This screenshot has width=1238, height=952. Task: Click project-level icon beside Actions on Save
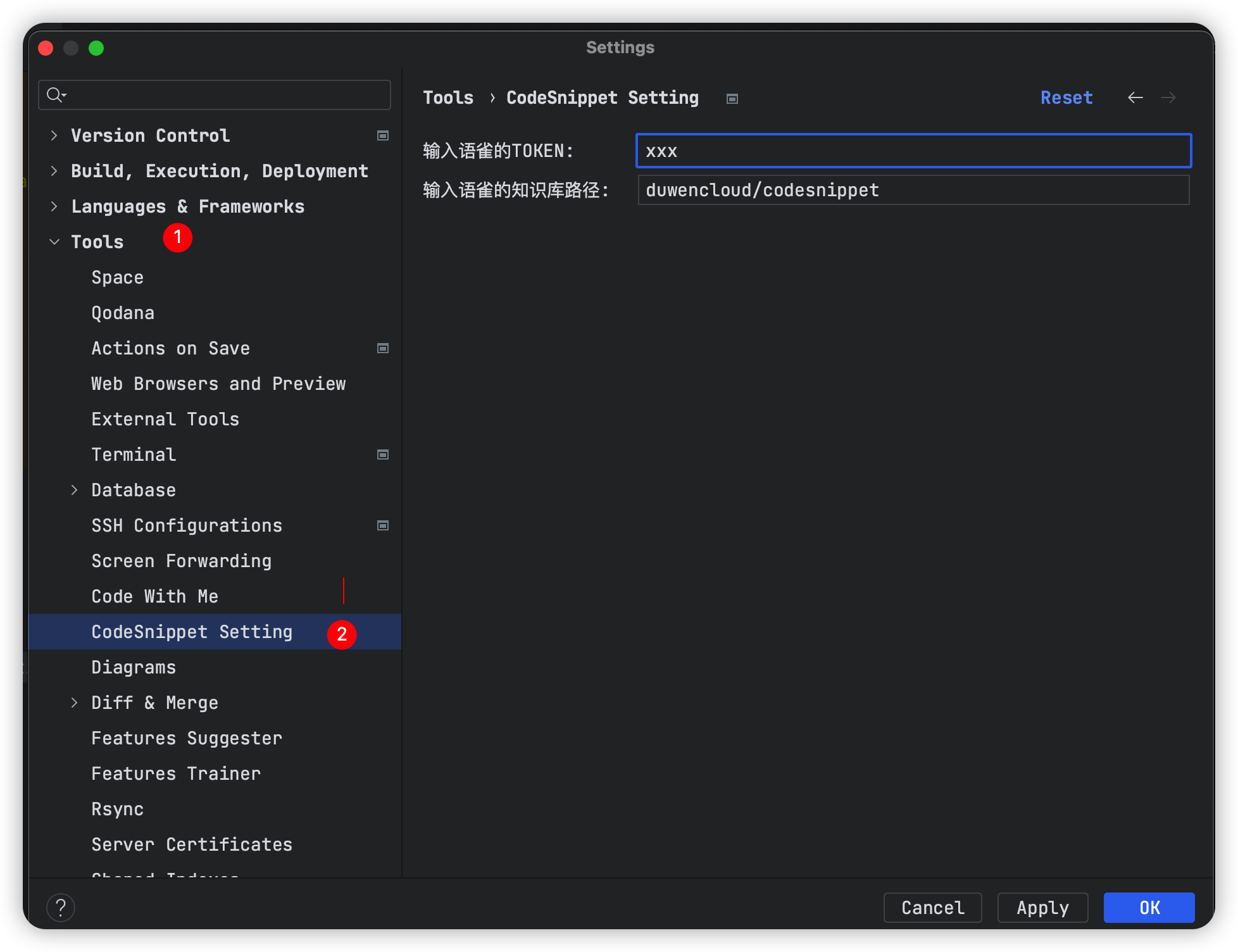point(383,348)
